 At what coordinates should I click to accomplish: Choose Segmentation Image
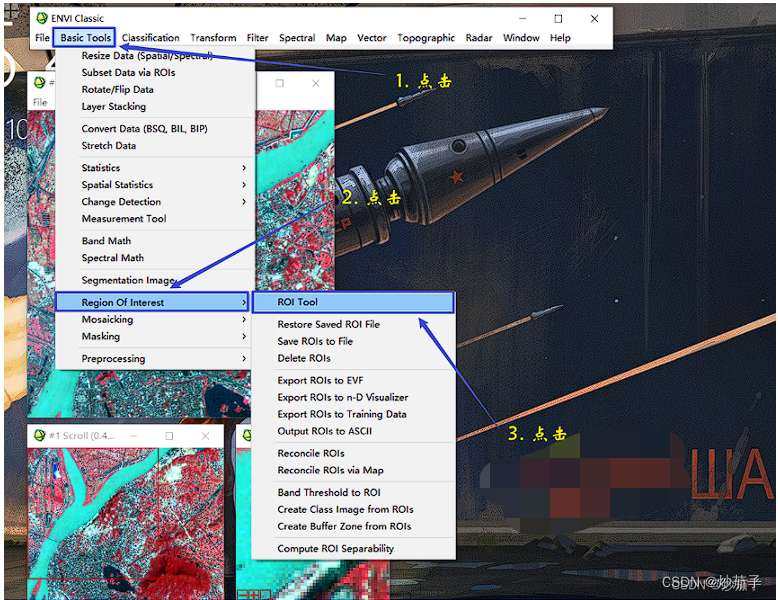(x=155, y=280)
